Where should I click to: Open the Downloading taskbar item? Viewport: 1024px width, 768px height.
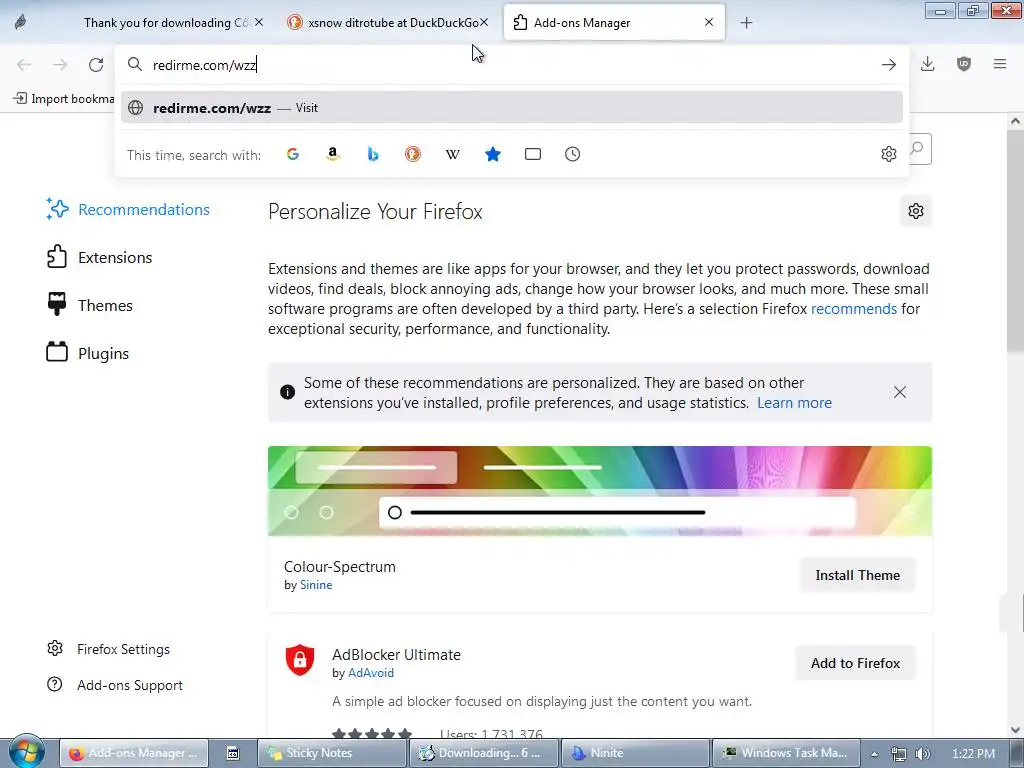pyautogui.click(x=483, y=753)
